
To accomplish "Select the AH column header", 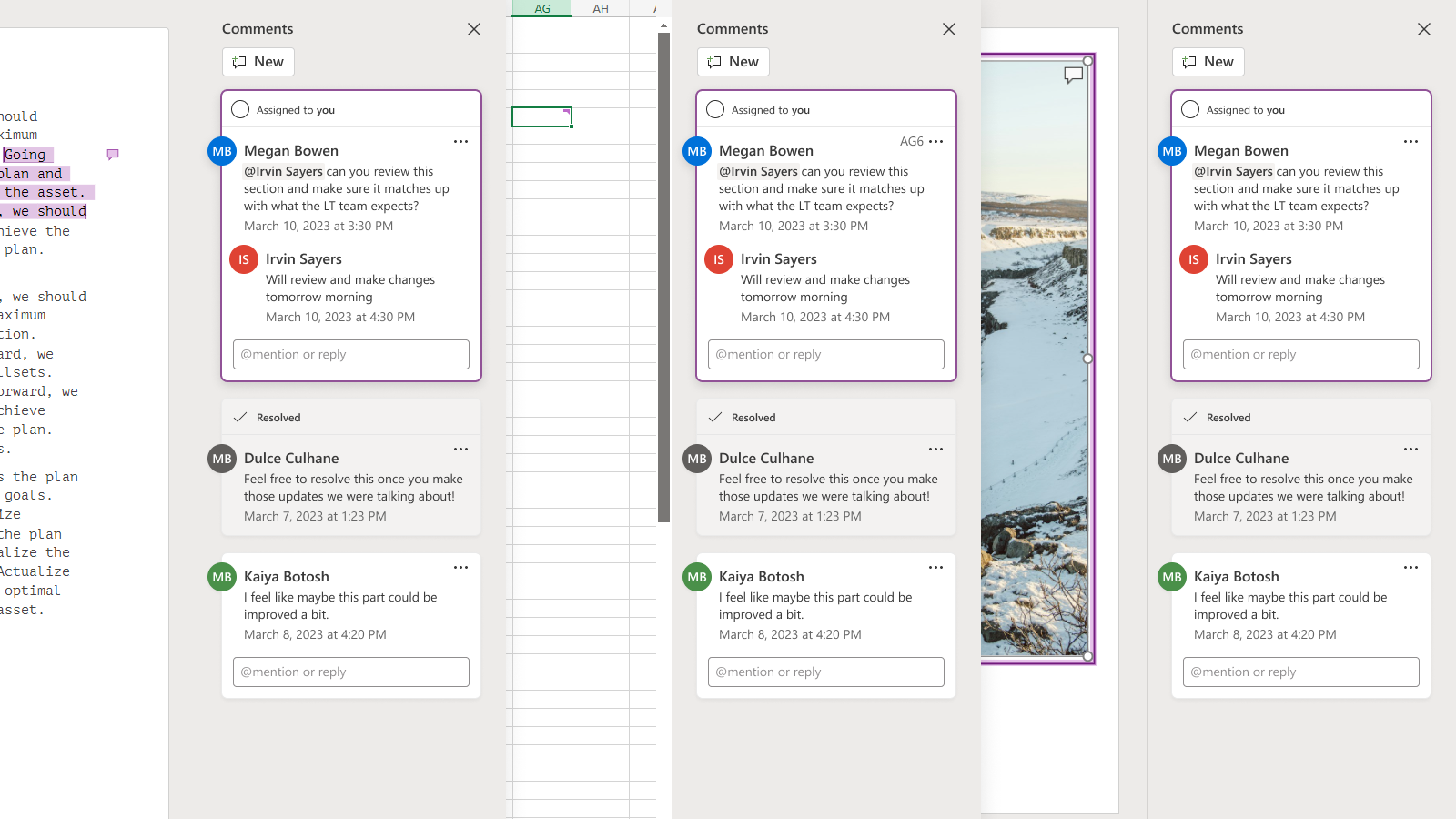I will point(601,8).
